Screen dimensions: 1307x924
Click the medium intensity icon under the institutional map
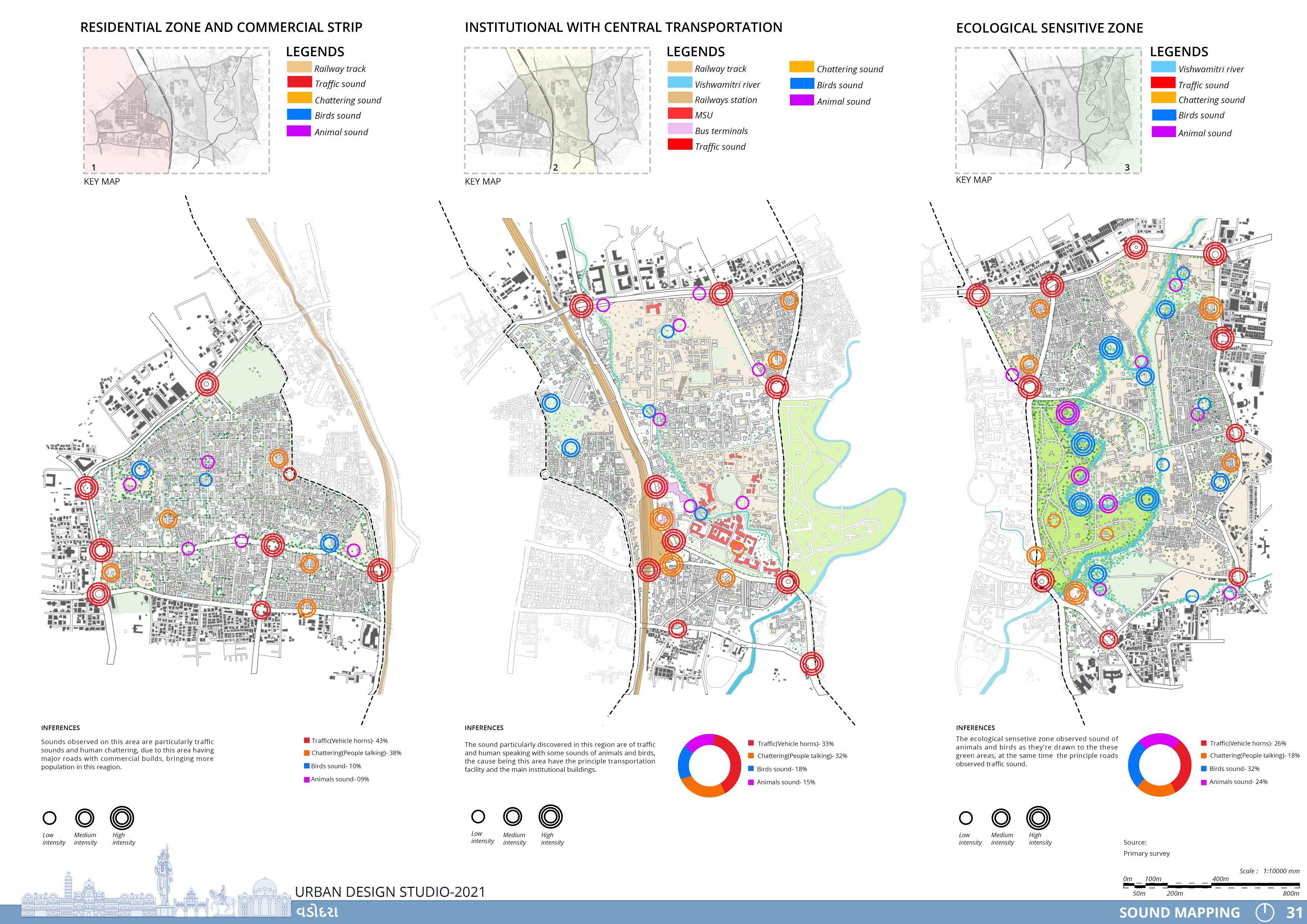[x=512, y=816]
